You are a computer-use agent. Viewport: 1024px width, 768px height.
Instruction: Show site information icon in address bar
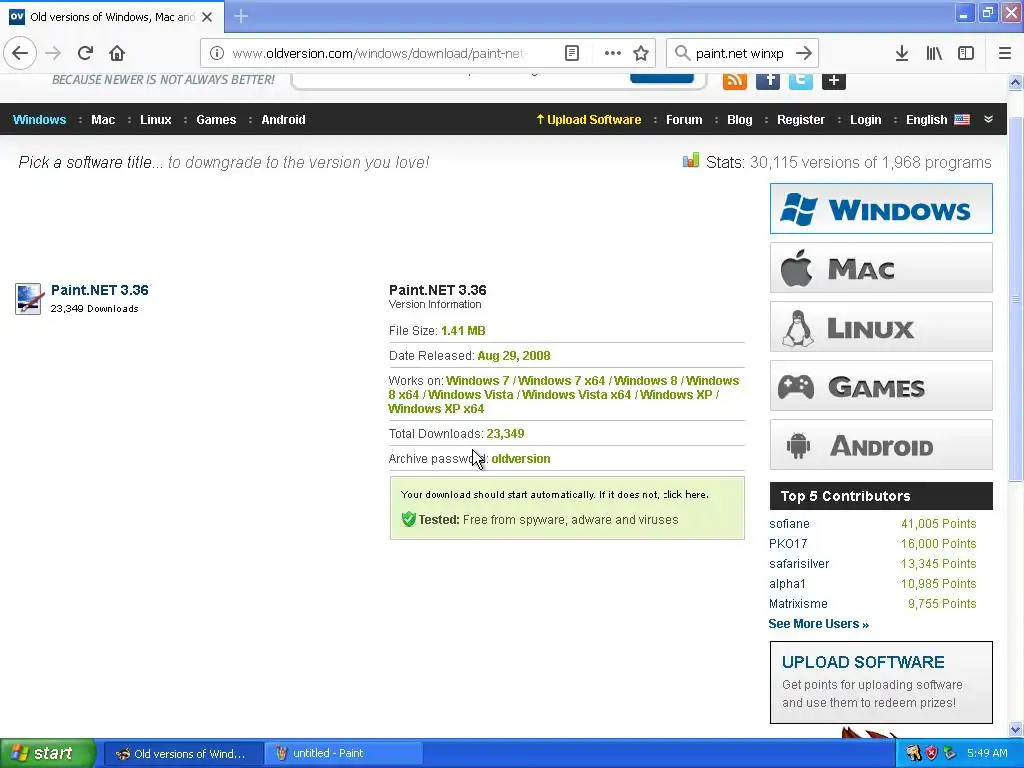click(217, 53)
